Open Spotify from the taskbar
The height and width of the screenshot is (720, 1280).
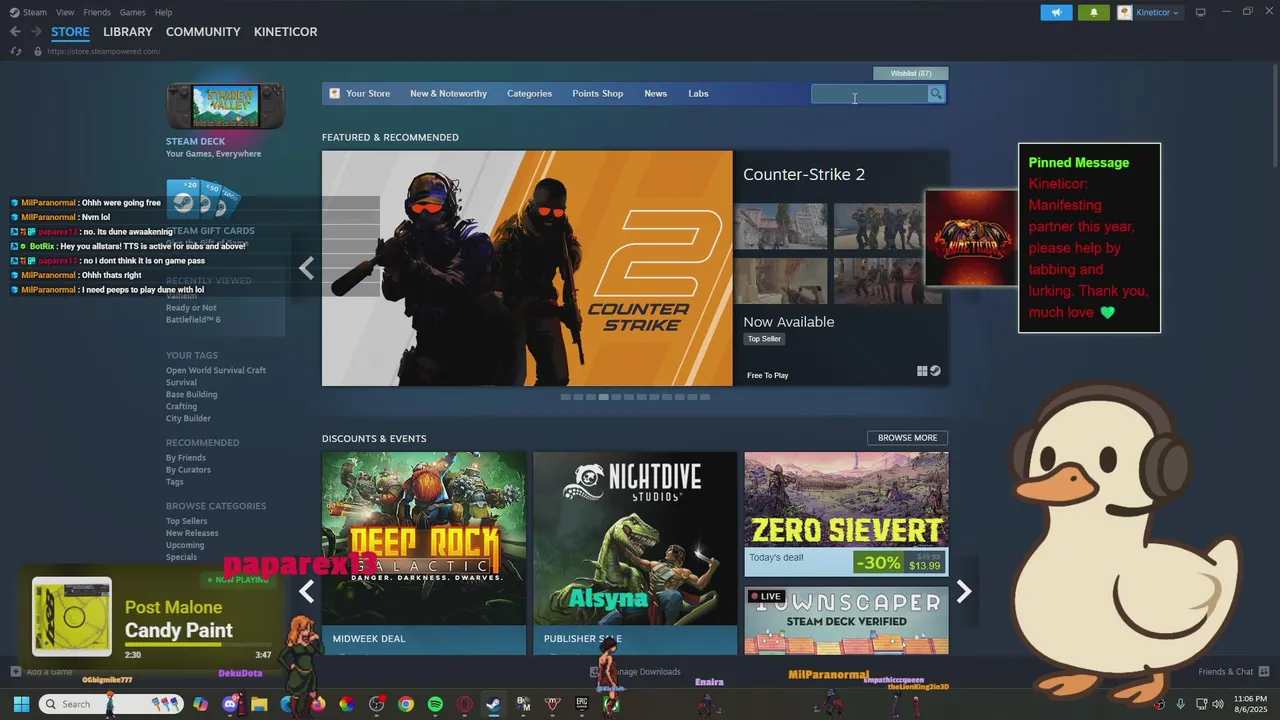[x=435, y=704]
